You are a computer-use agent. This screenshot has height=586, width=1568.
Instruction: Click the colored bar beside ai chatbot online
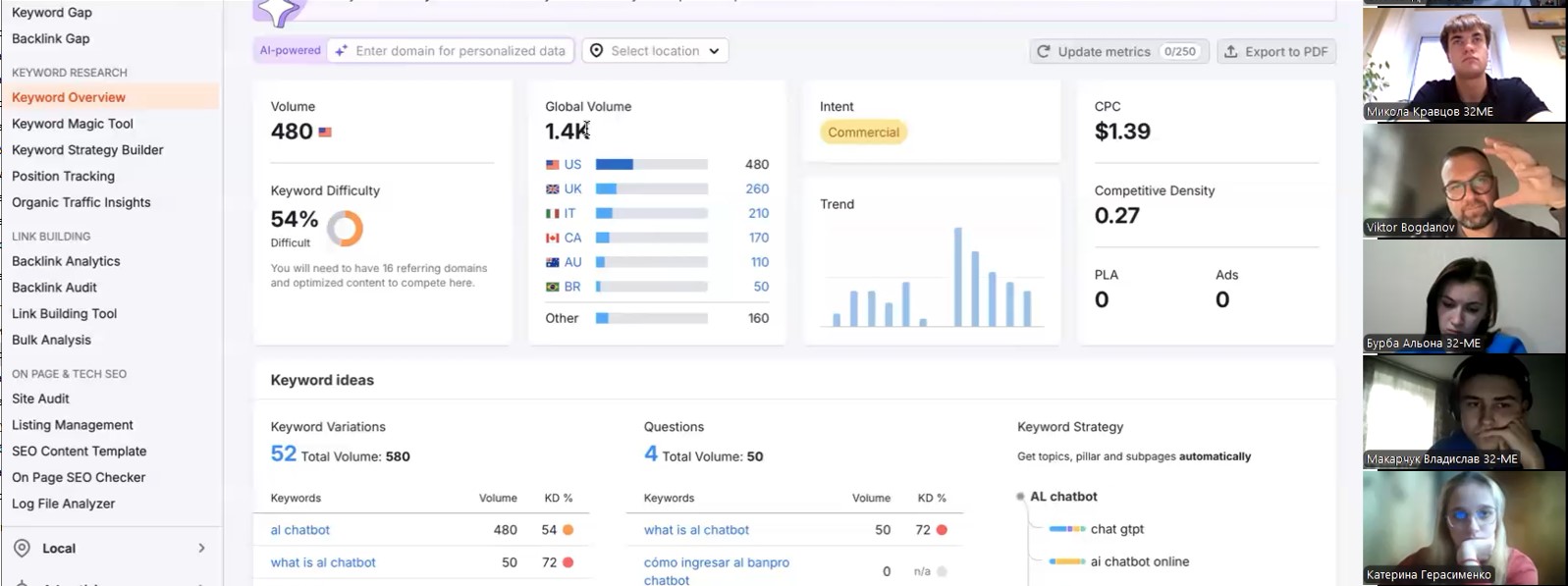(1067, 561)
